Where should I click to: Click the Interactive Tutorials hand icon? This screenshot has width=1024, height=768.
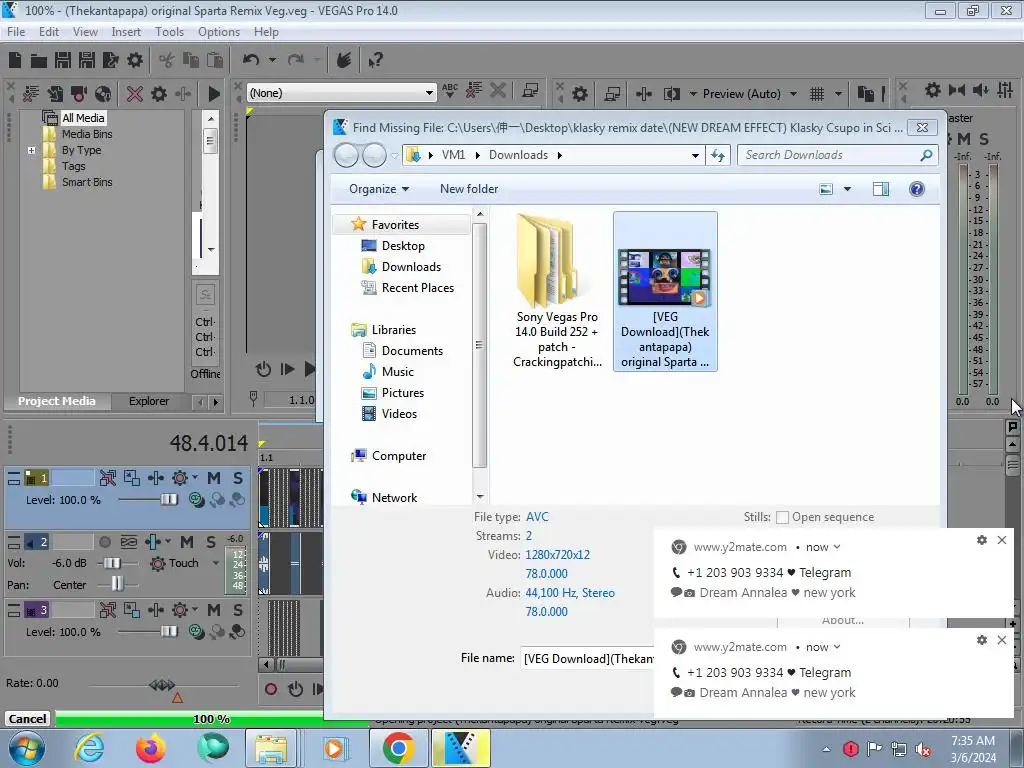pyautogui.click(x=344, y=60)
